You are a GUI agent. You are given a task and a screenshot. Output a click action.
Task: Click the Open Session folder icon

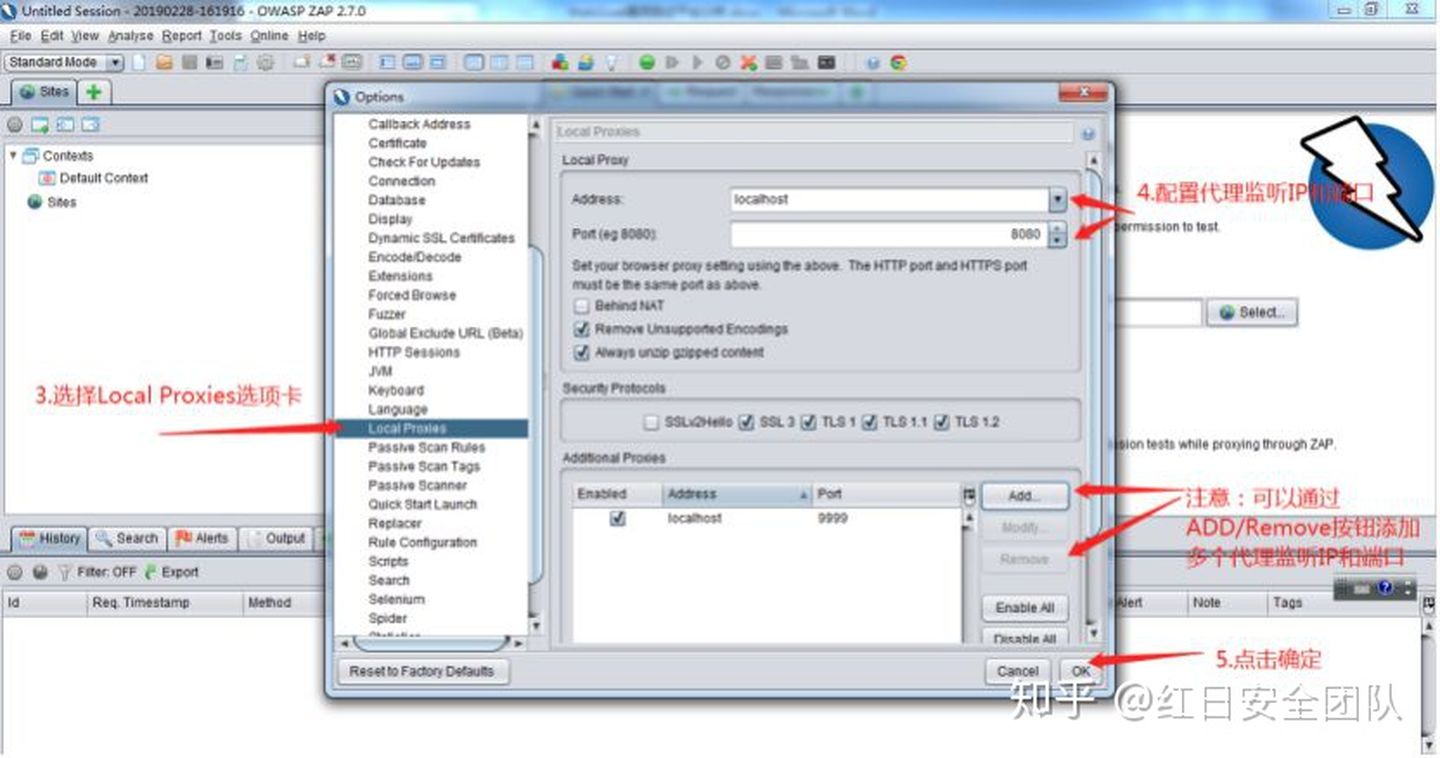(164, 62)
